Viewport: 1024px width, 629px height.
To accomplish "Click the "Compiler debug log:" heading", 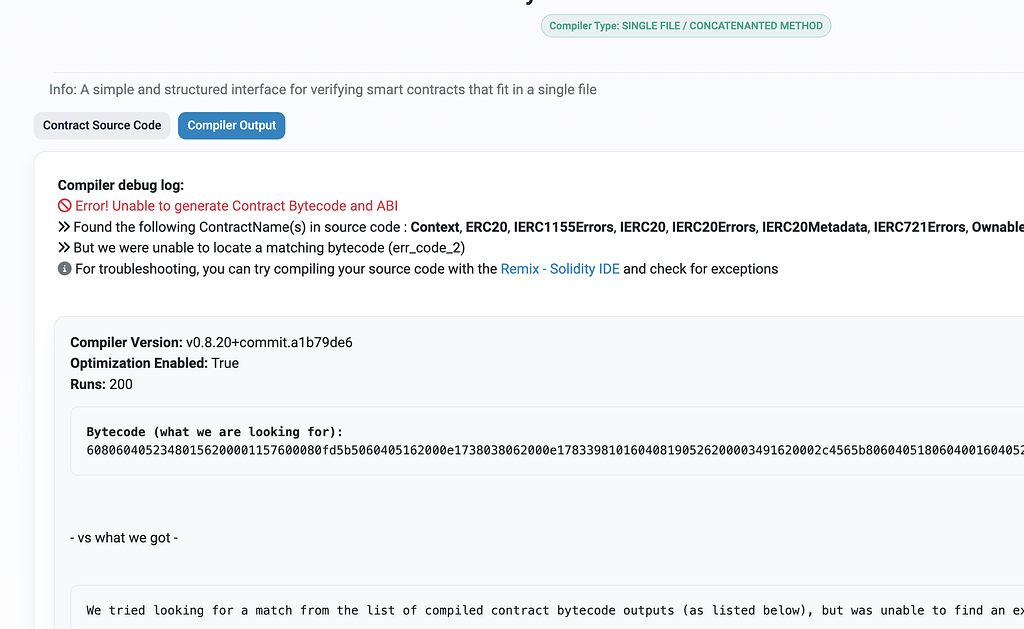I will click(x=121, y=185).
